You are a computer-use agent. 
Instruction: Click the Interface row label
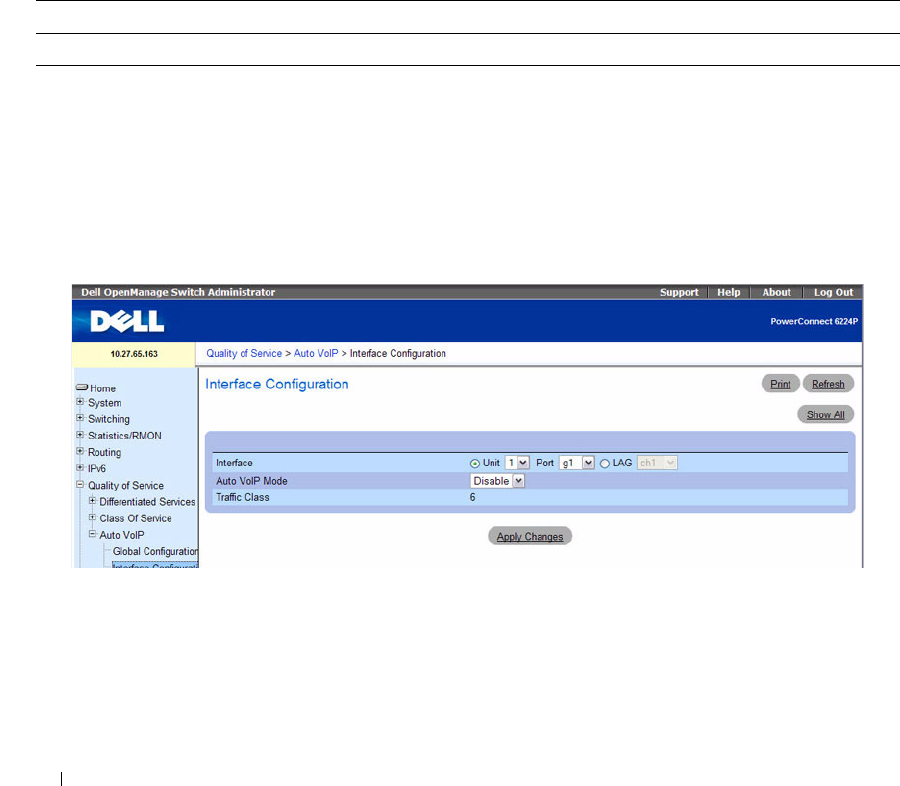234,463
